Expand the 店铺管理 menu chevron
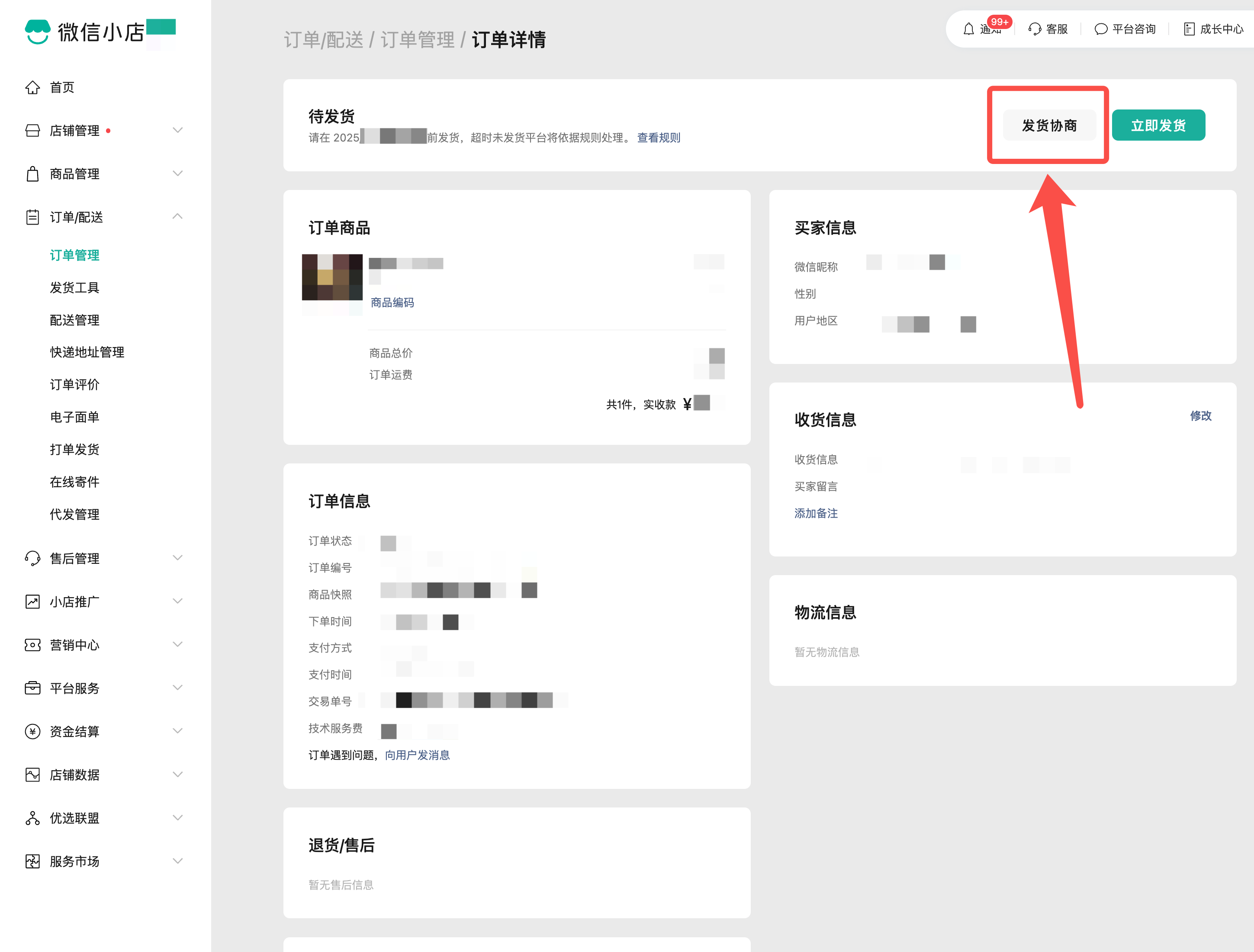 coord(177,130)
